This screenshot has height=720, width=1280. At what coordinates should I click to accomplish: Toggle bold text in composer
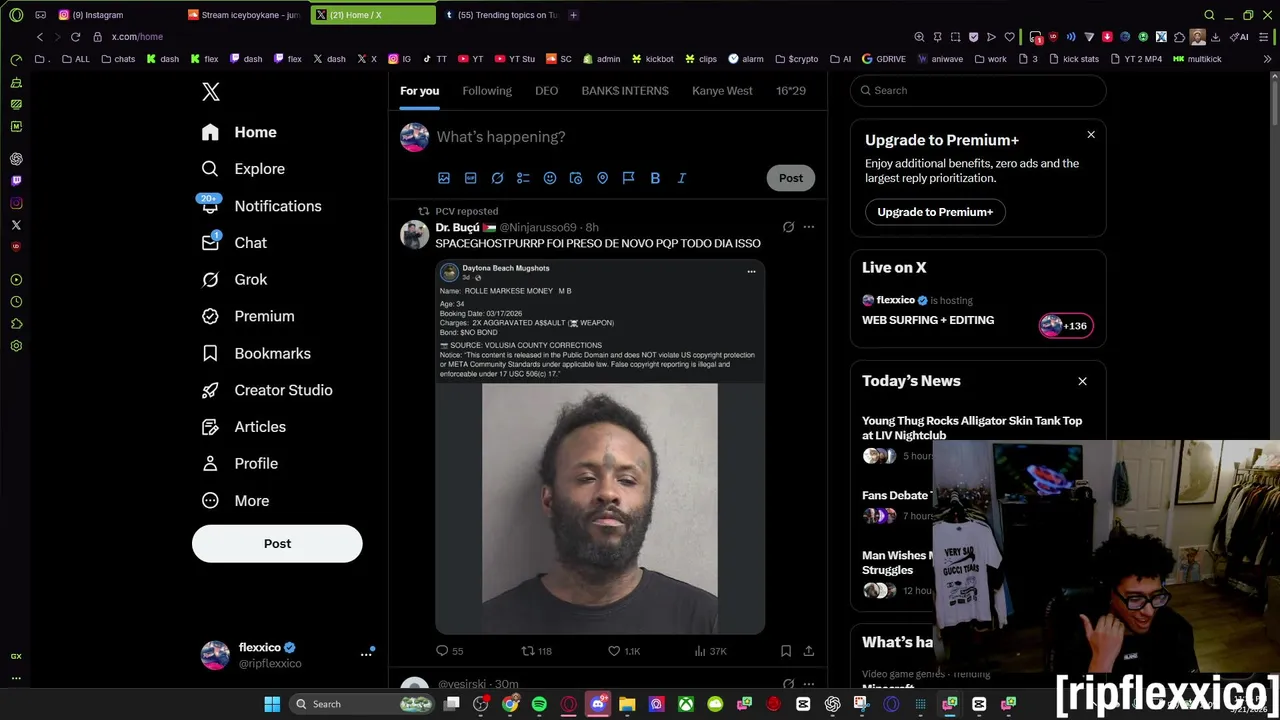(x=655, y=178)
